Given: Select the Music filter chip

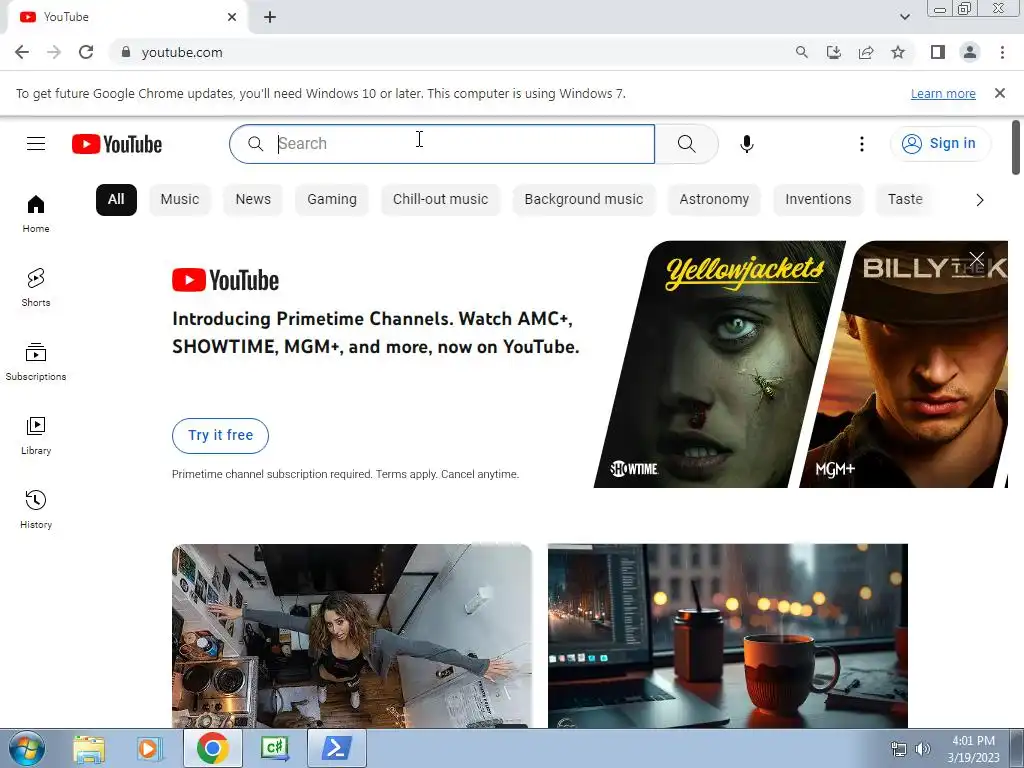Looking at the screenshot, I should pyautogui.click(x=180, y=200).
